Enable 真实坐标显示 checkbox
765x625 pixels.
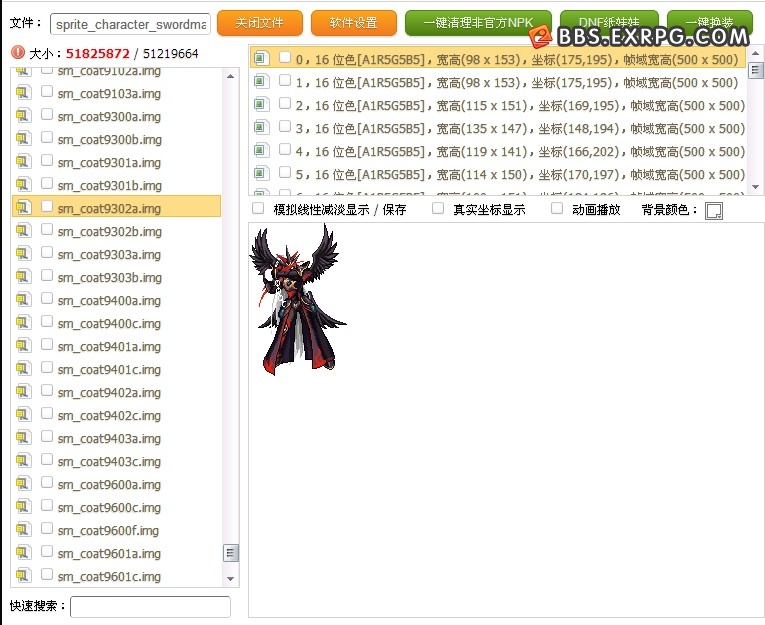coord(438,209)
